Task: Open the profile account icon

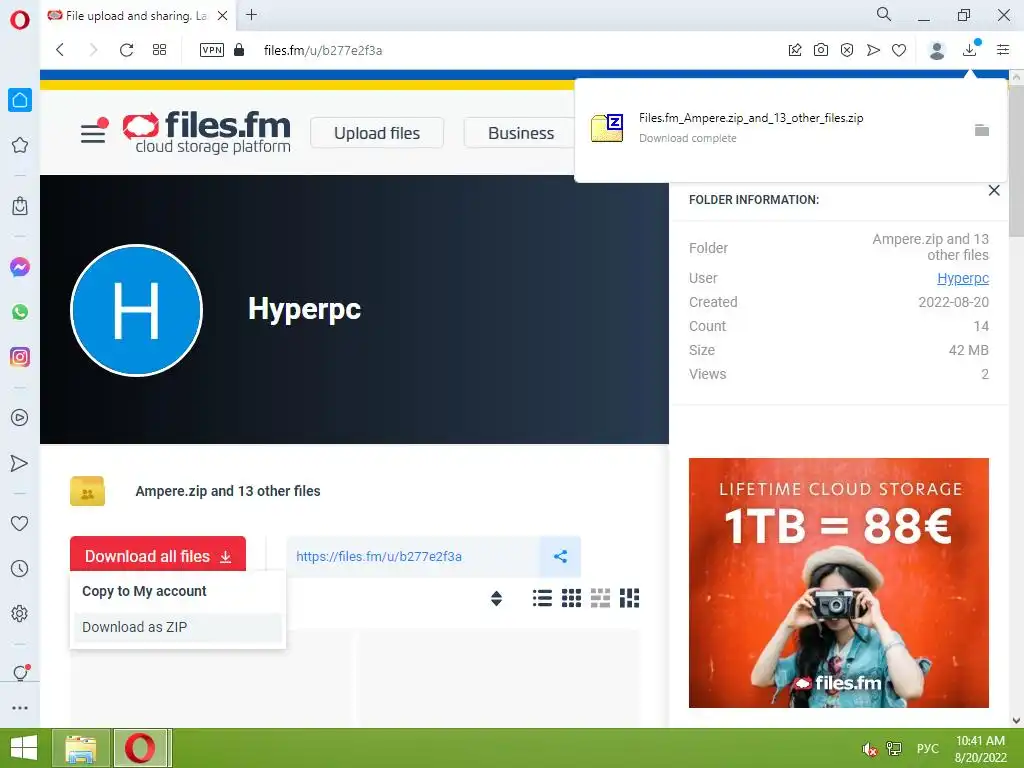Action: [937, 50]
